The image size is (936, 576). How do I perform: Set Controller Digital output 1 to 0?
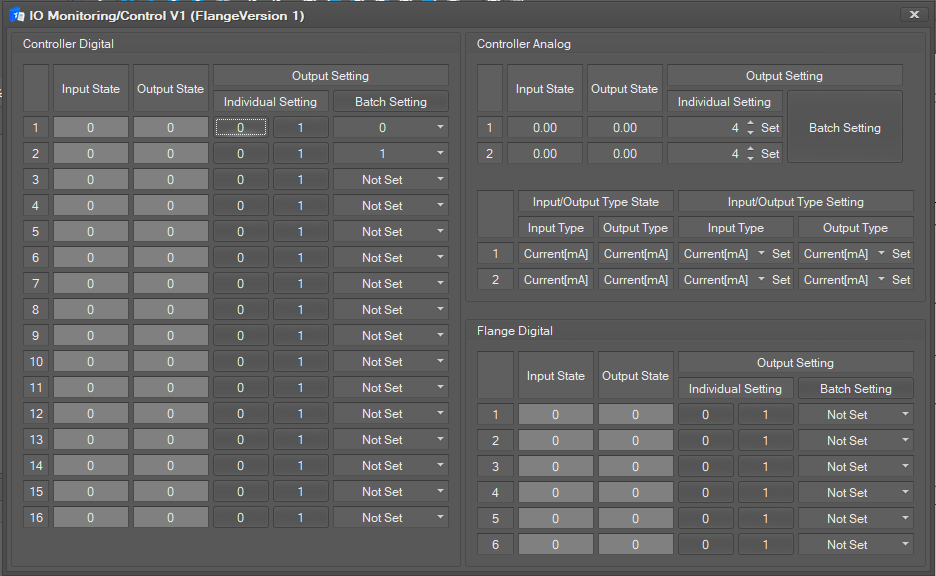tap(240, 128)
